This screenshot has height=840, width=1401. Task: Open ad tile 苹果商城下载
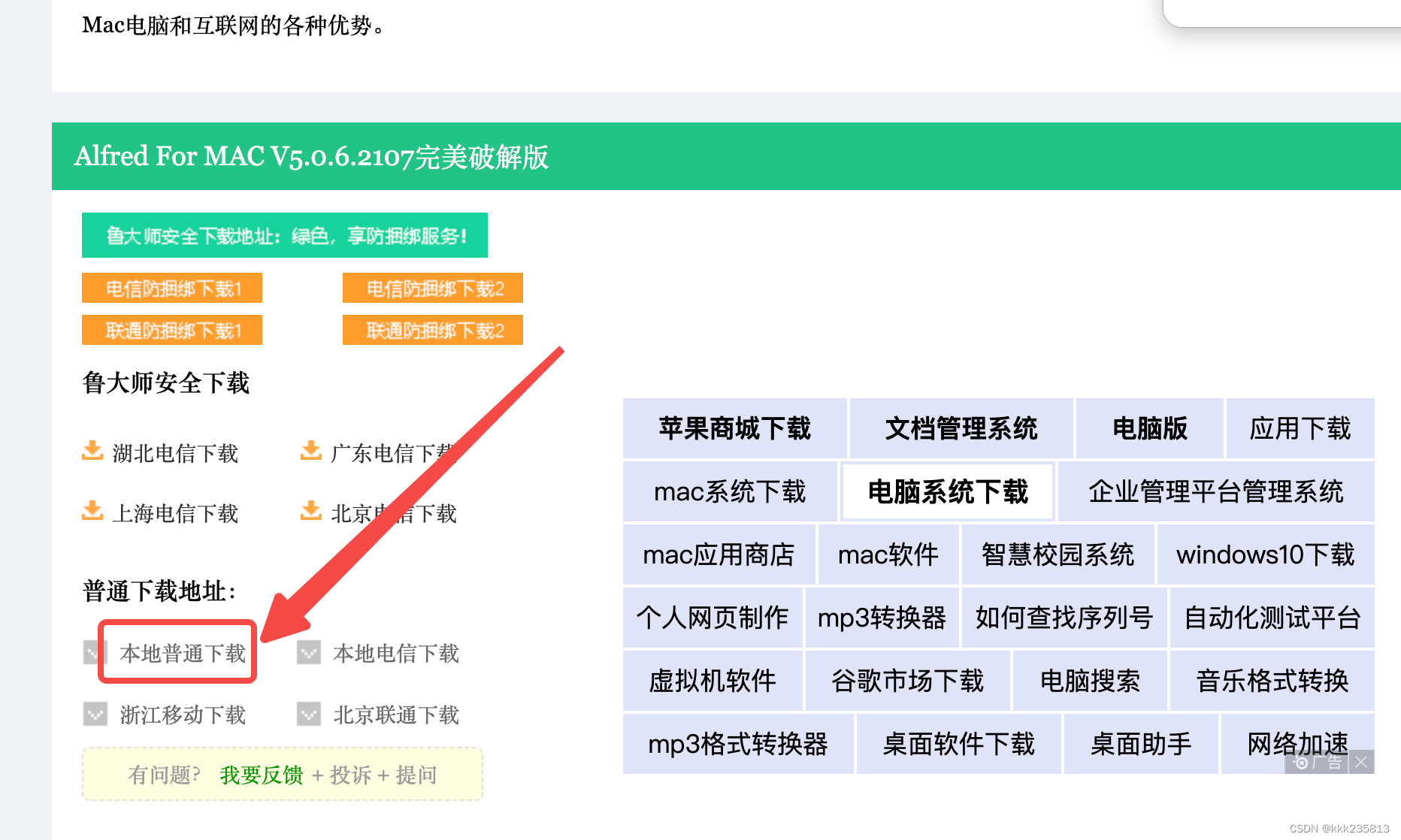point(734,428)
